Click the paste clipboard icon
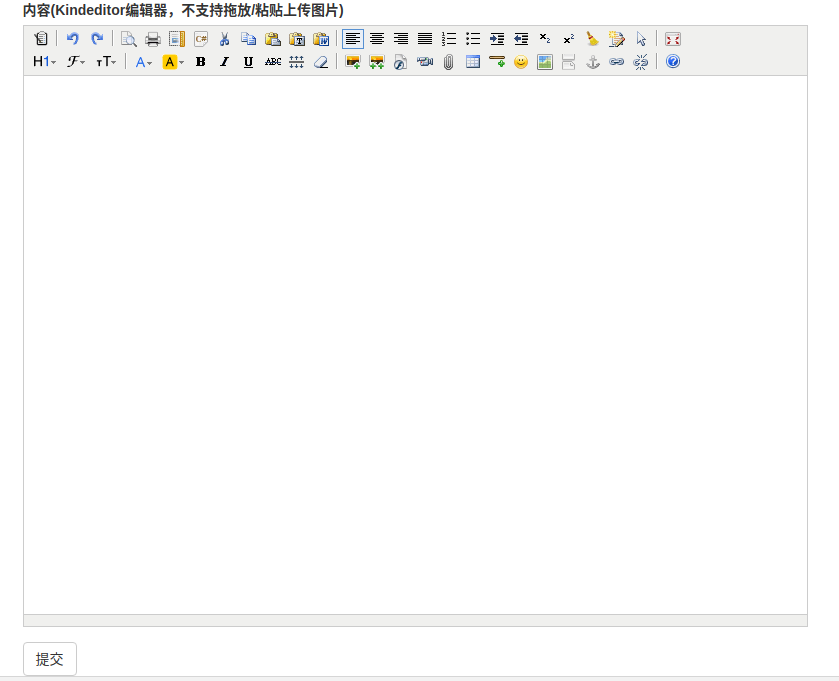Viewport: 839px width, 681px height. pyautogui.click(x=273, y=39)
